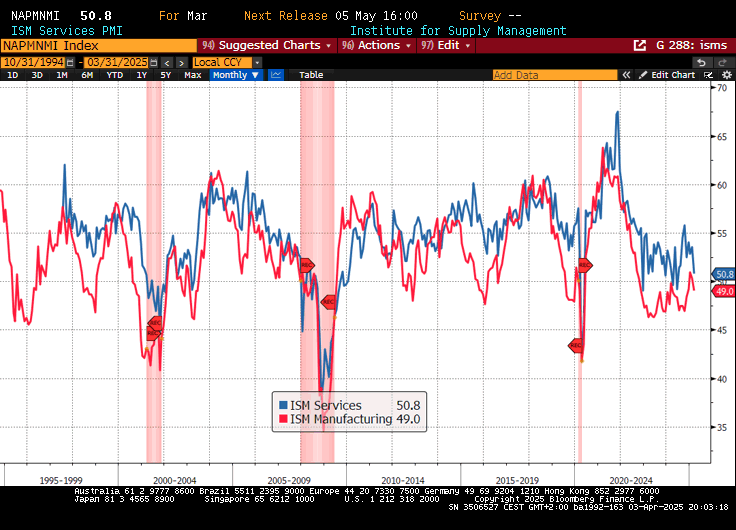Click the red ISM Manufacturing legend swatch
The width and height of the screenshot is (736, 530).
283,419
